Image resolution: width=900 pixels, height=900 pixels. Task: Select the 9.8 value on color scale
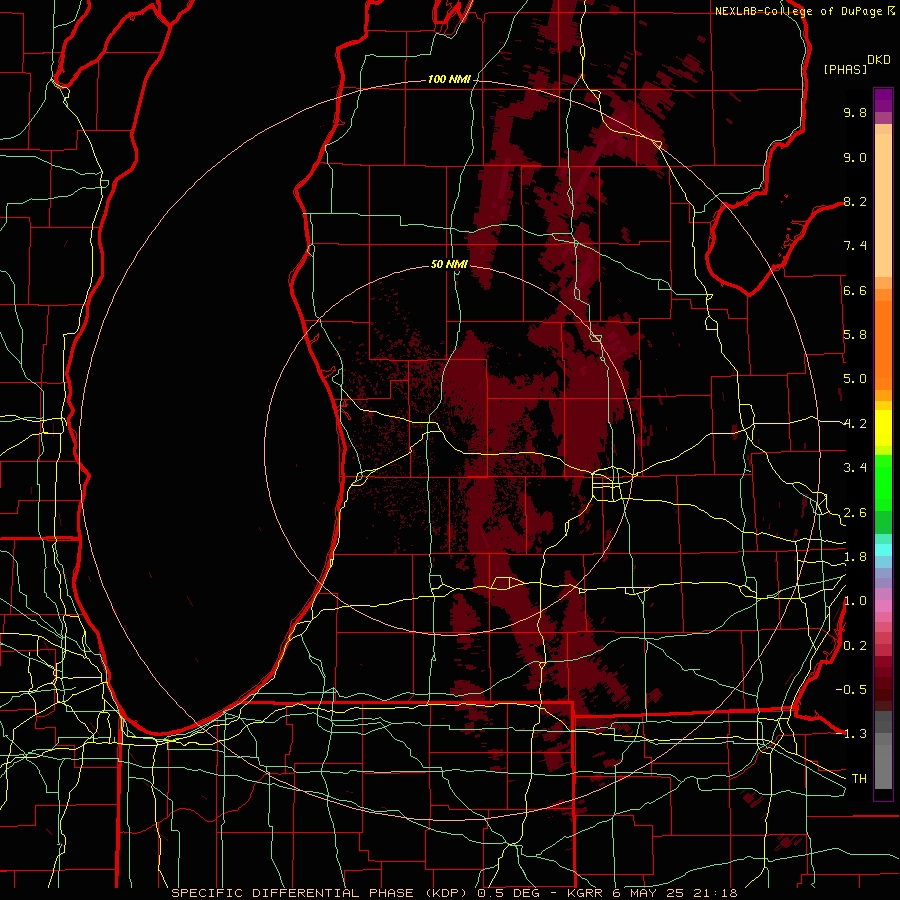coord(855,112)
